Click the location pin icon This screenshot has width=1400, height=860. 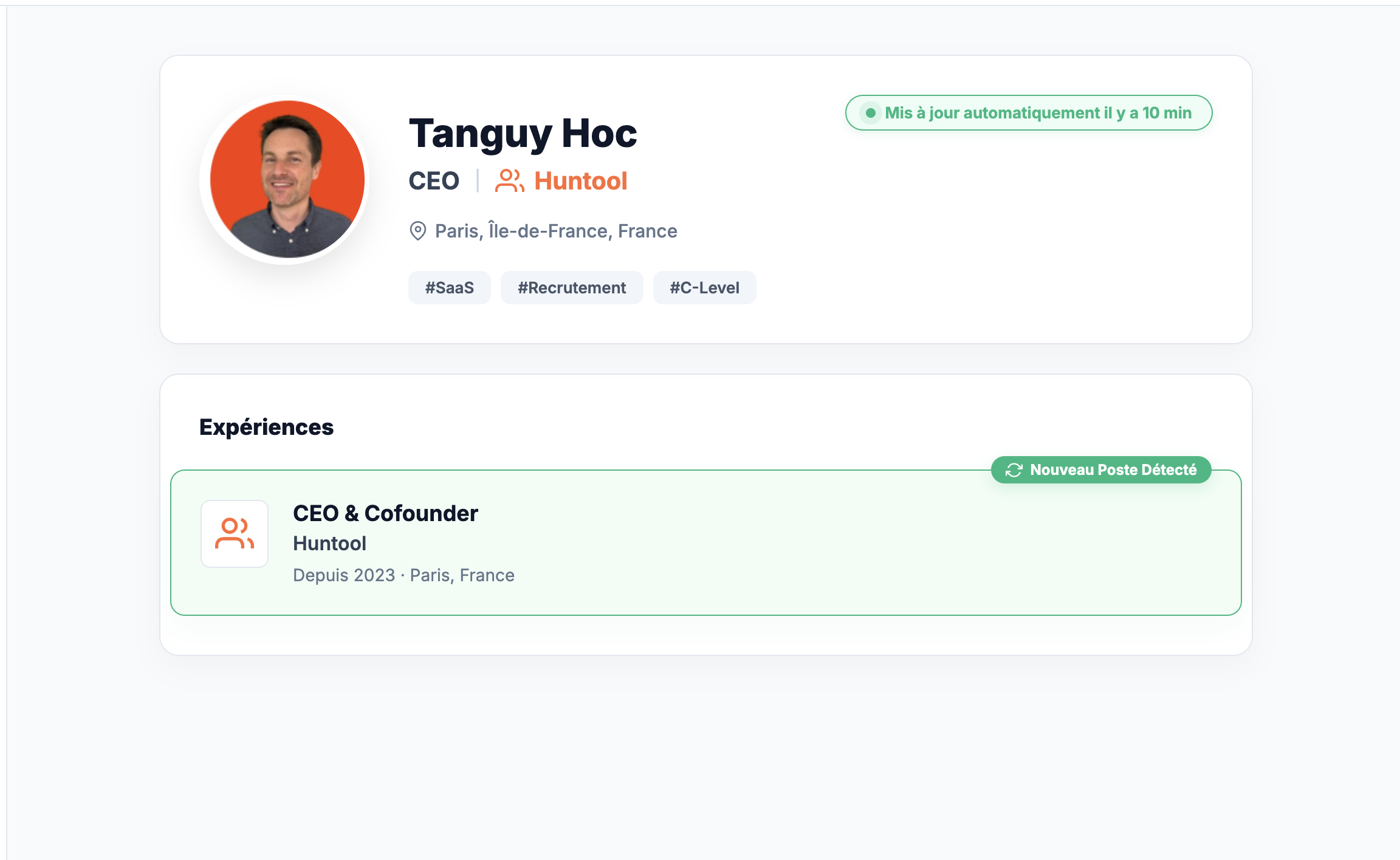click(x=418, y=231)
